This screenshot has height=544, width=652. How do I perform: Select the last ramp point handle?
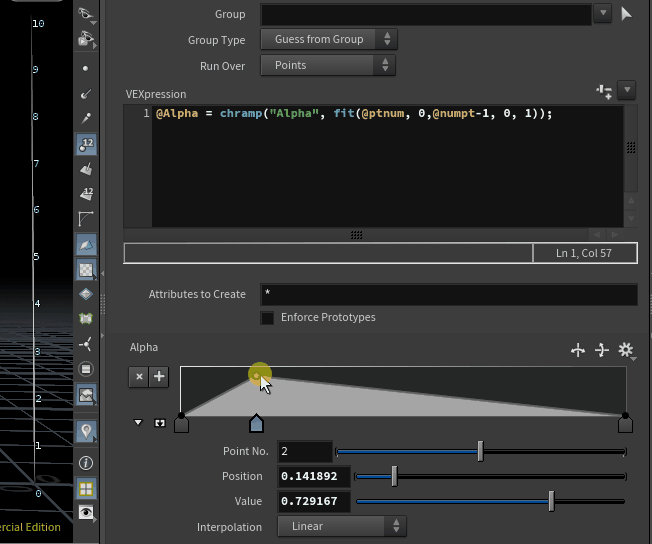click(x=625, y=424)
